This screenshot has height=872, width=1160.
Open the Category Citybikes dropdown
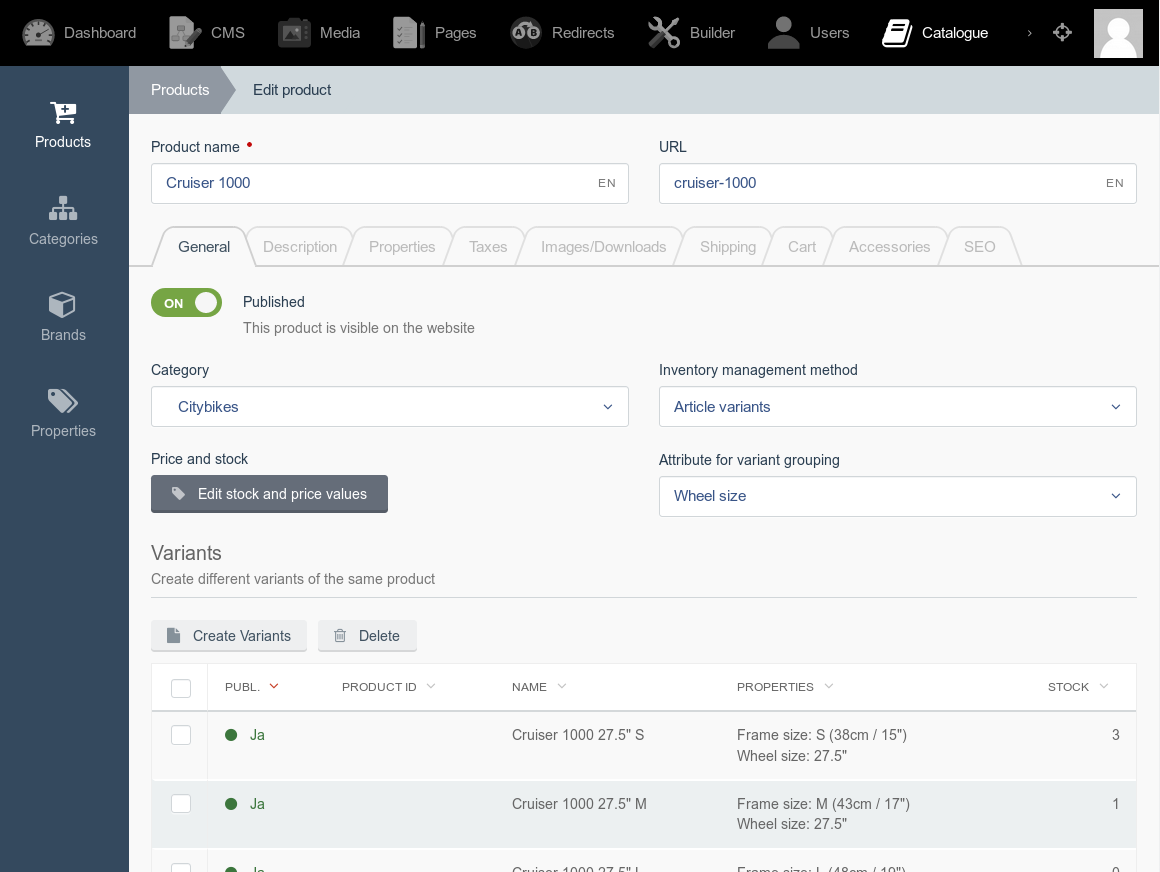coord(390,407)
